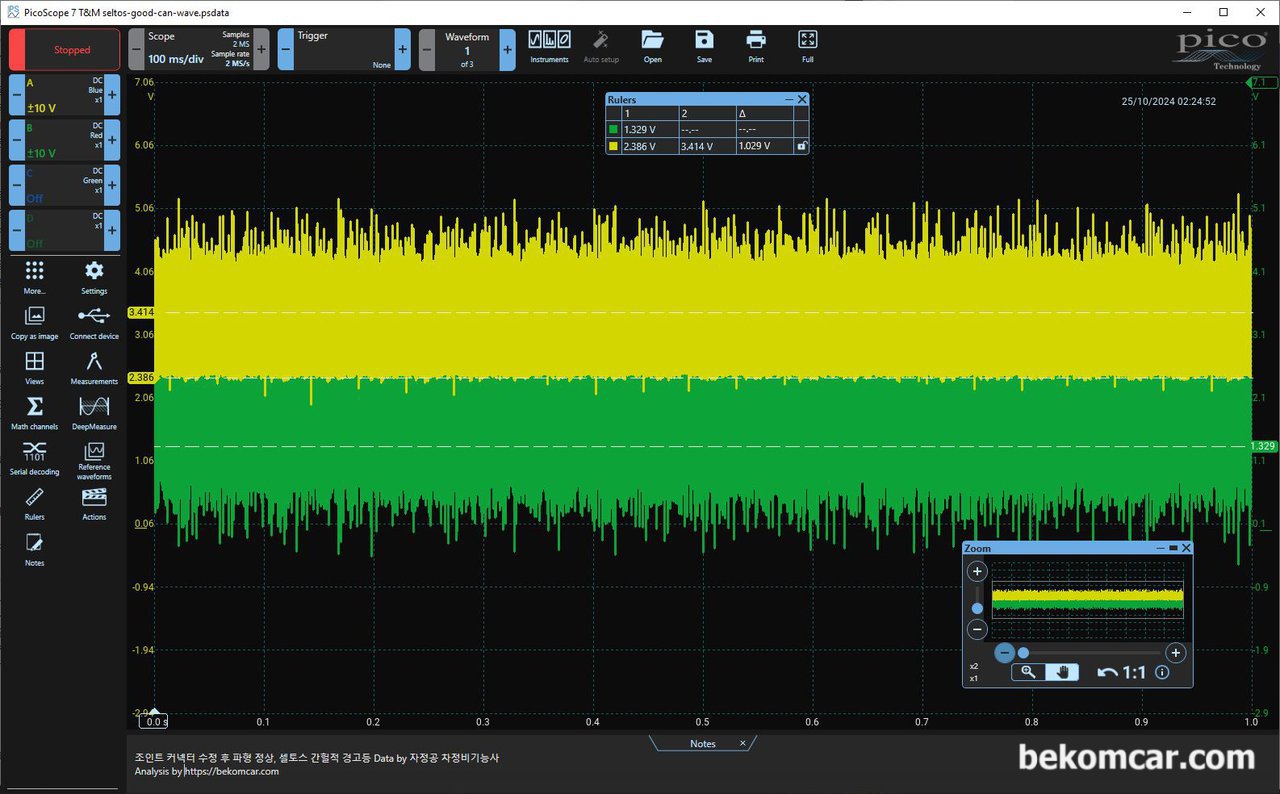Open Math channels
This screenshot has height=794, width=1280.
pyautogui.click(x=35, y=413)
